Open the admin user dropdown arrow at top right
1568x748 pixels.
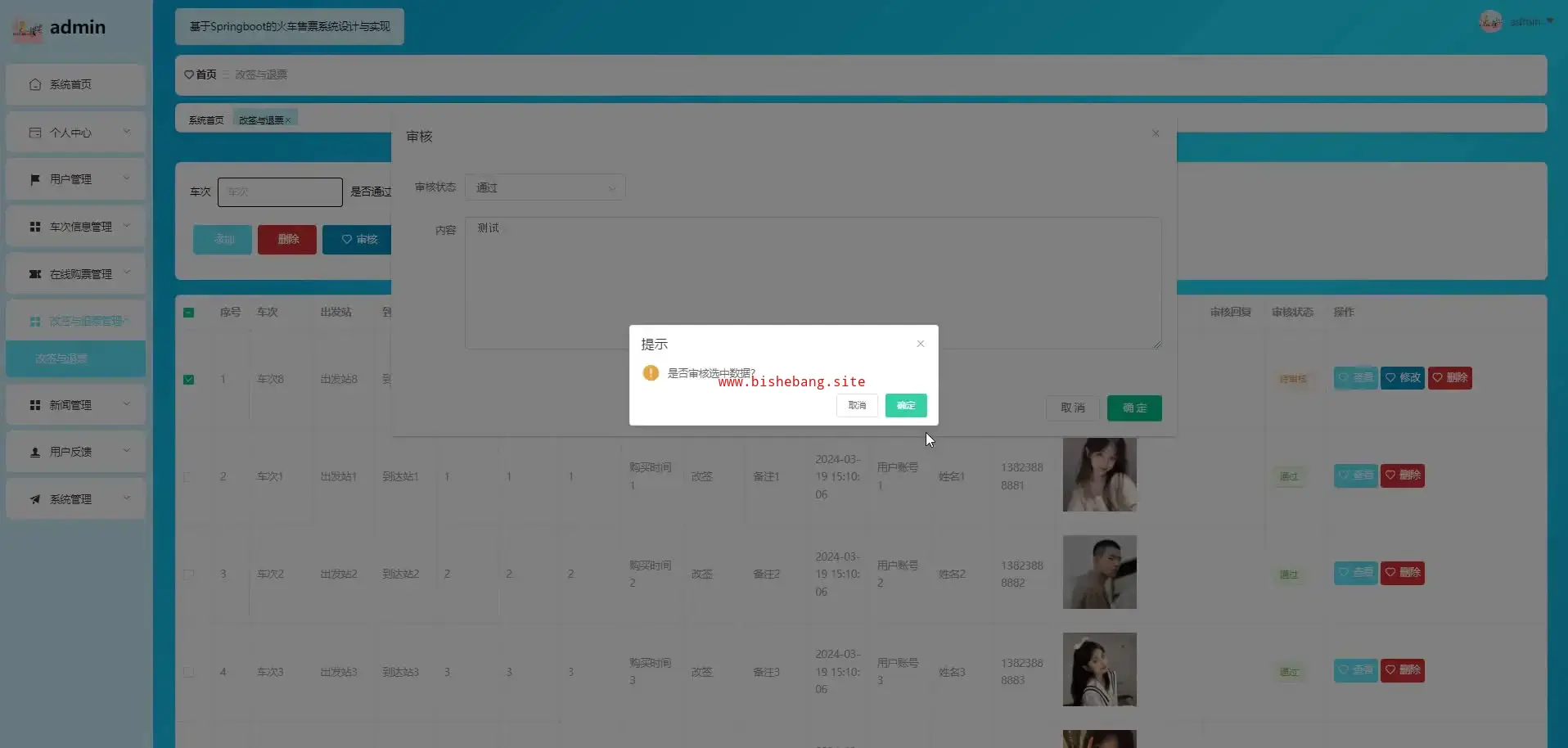(1550, 21)
